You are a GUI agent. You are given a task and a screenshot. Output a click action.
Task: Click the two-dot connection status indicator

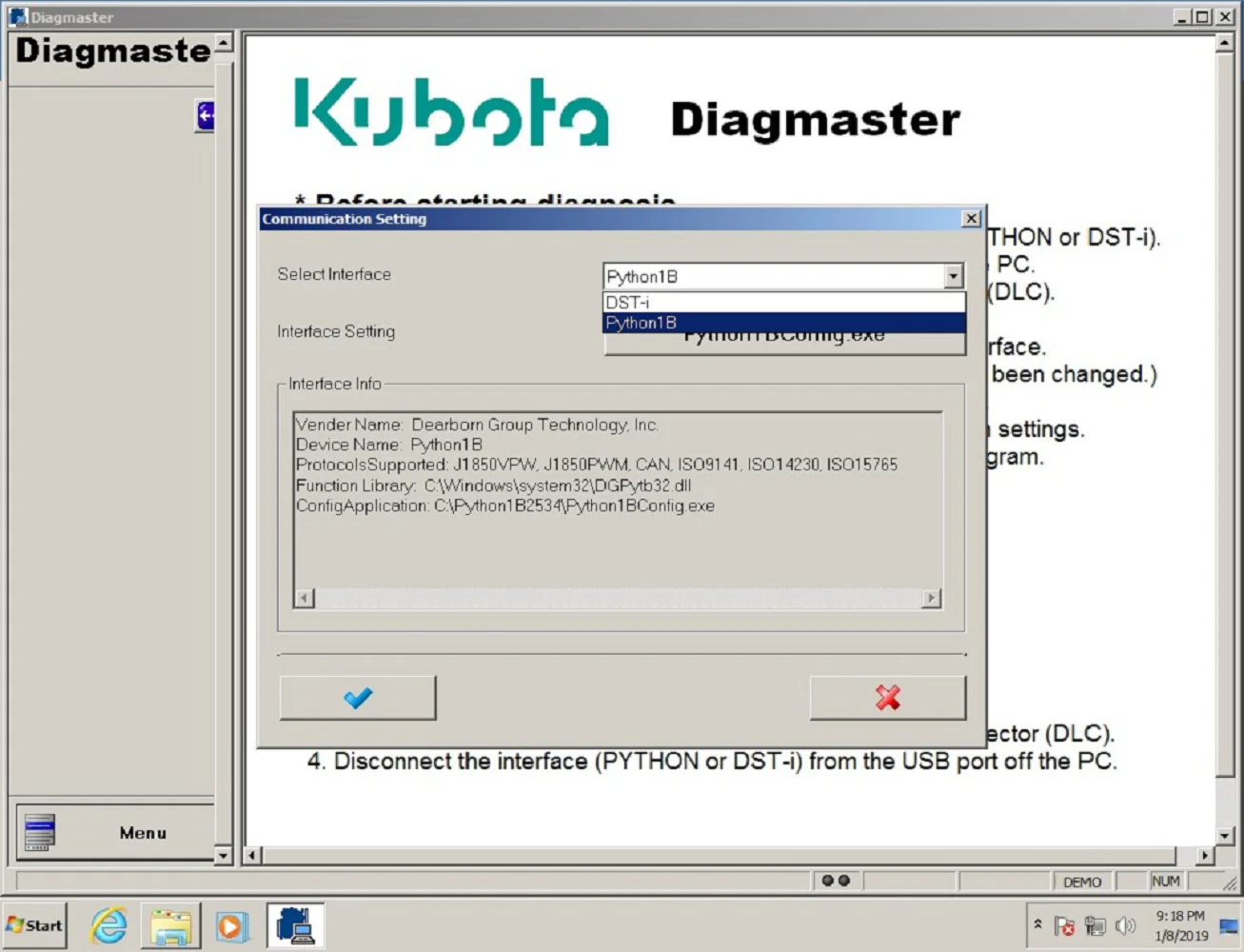click(x=836, y=882)
